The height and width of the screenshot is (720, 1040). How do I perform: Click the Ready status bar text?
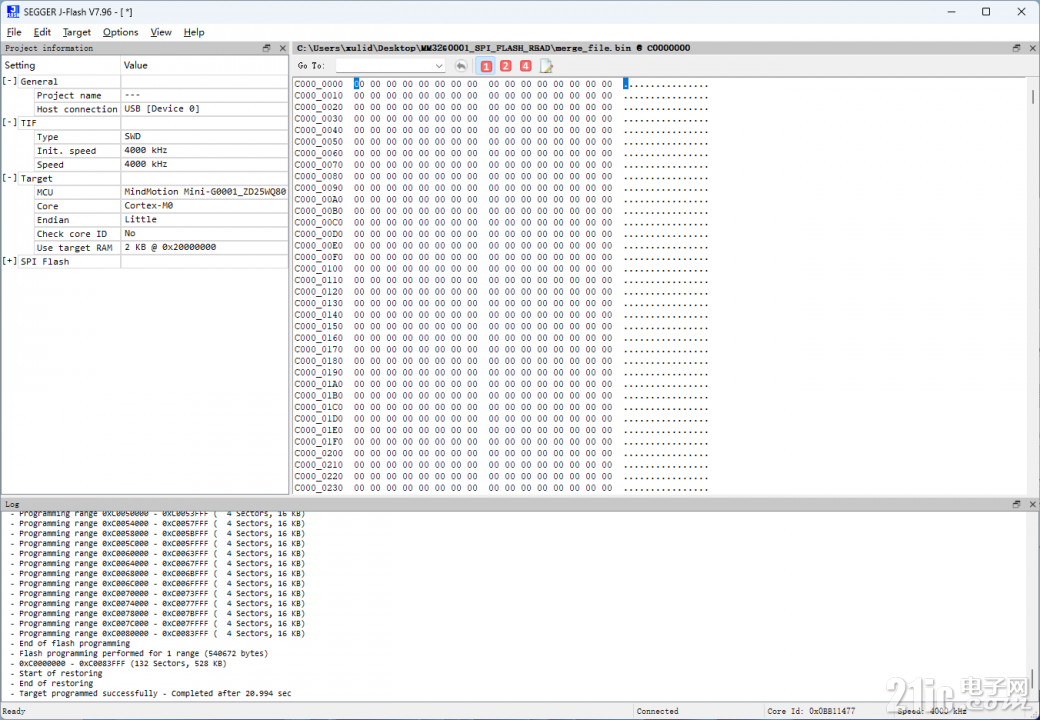14,711
